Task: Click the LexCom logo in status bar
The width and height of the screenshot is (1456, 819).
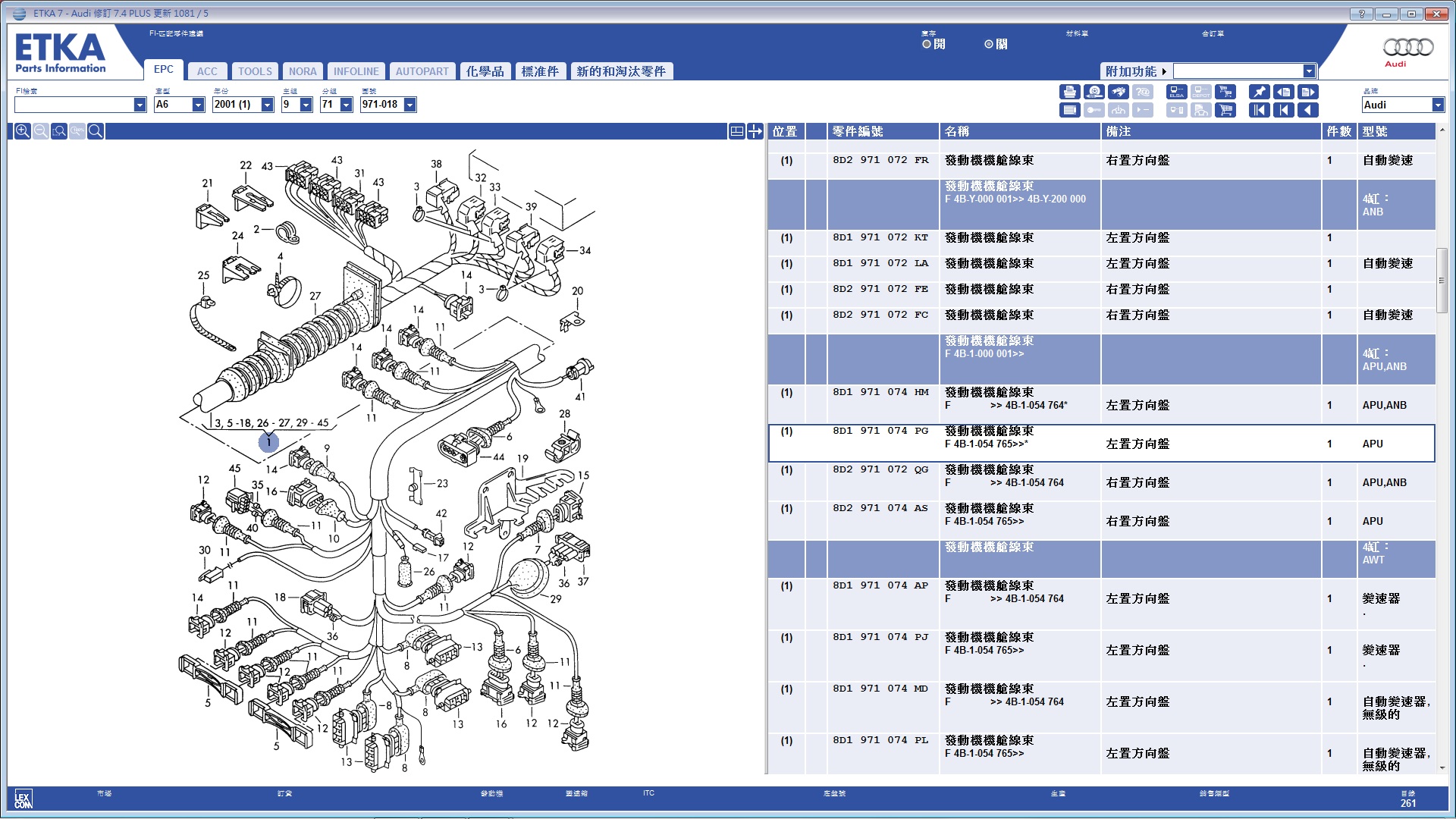Action: tap(23, 799)
